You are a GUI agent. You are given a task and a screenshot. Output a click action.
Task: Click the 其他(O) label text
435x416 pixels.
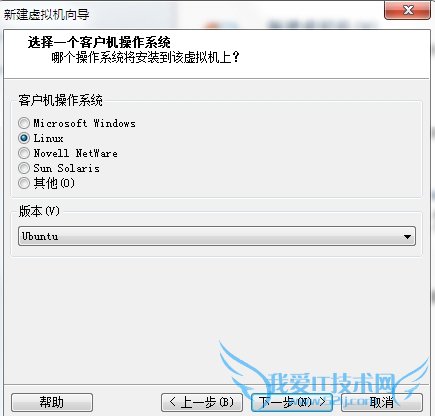point(54,183)
